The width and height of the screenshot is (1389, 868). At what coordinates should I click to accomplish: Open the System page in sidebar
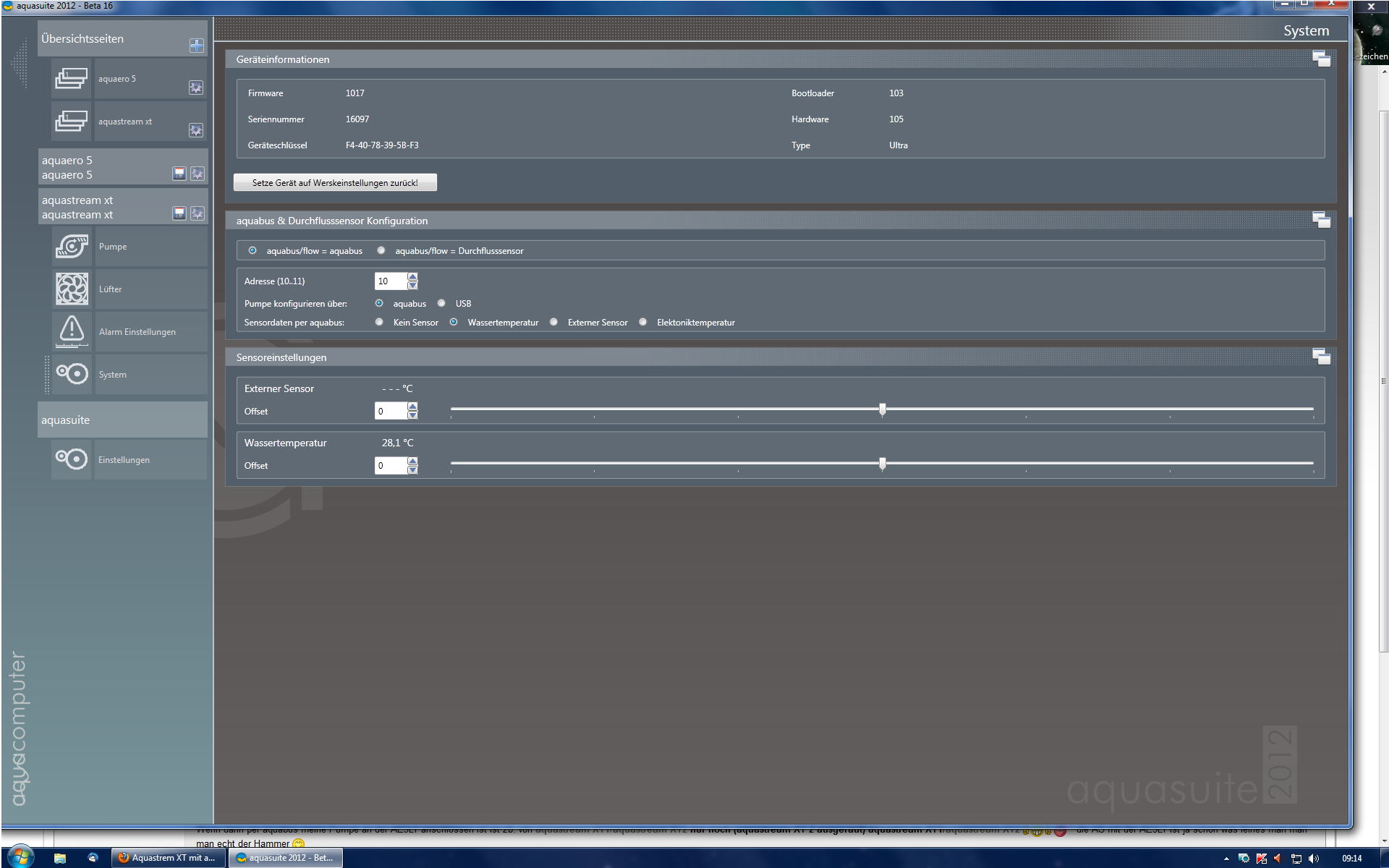112,375
